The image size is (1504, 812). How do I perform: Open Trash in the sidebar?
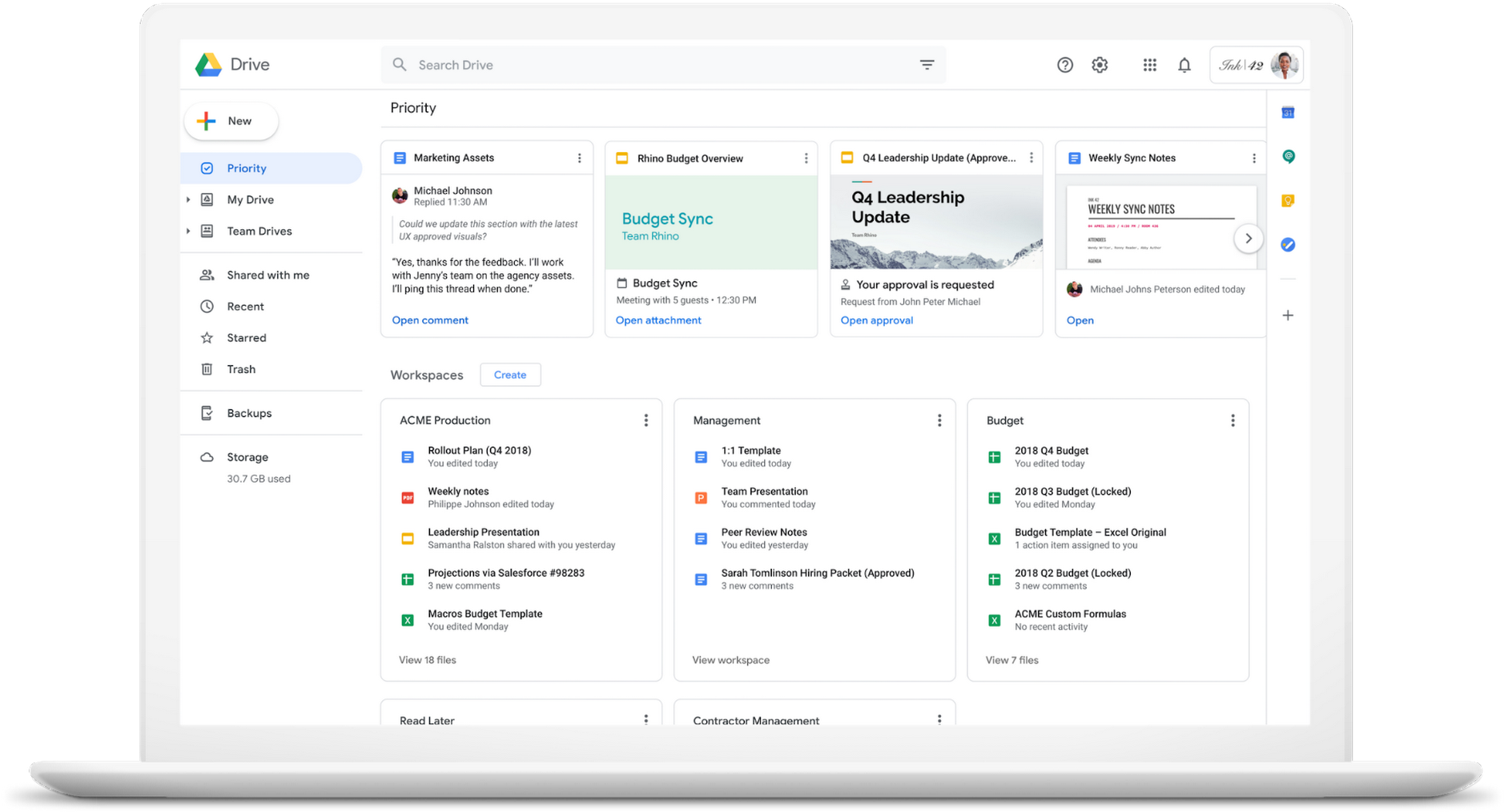click(x=241, y=369)
